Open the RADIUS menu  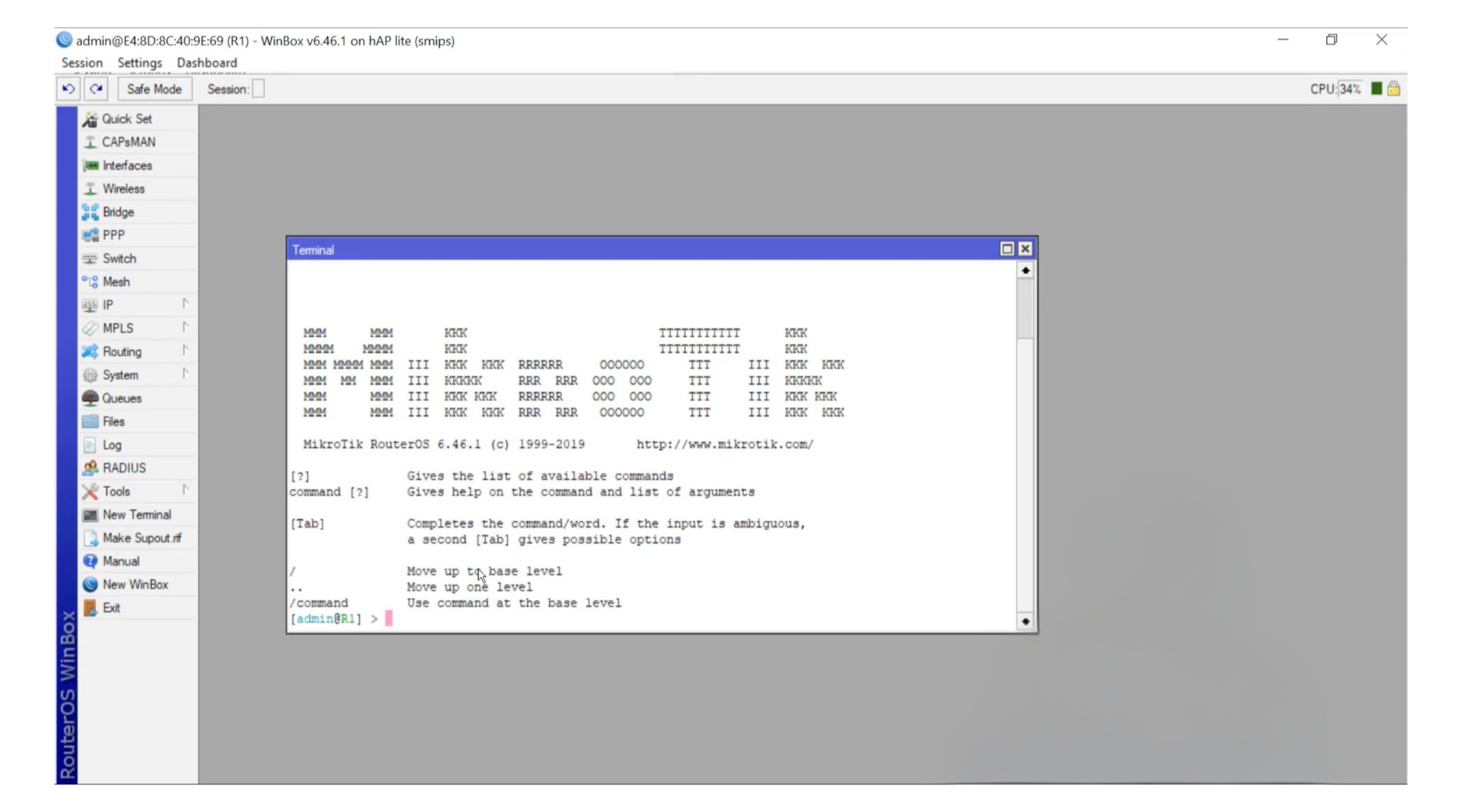tap(123, 468)
